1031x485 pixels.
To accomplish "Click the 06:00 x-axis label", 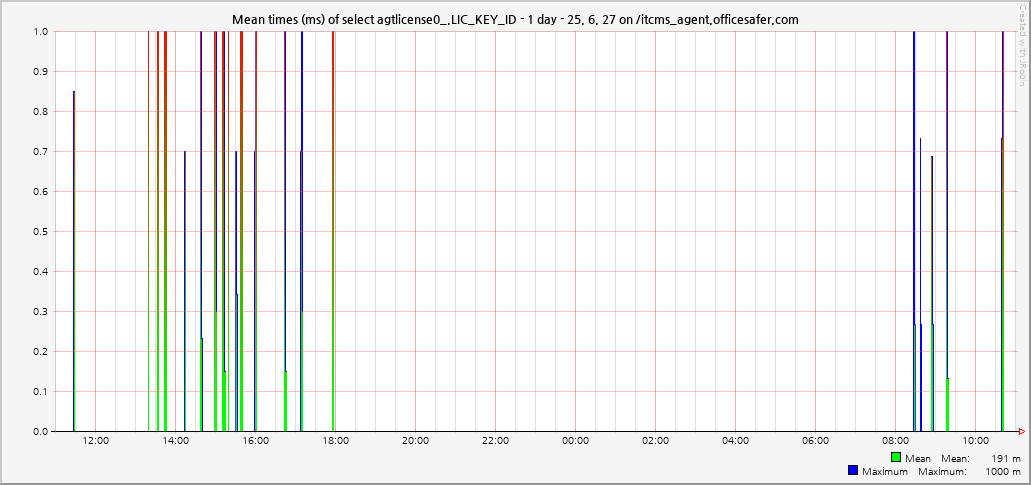I will [x=815, y=441].
